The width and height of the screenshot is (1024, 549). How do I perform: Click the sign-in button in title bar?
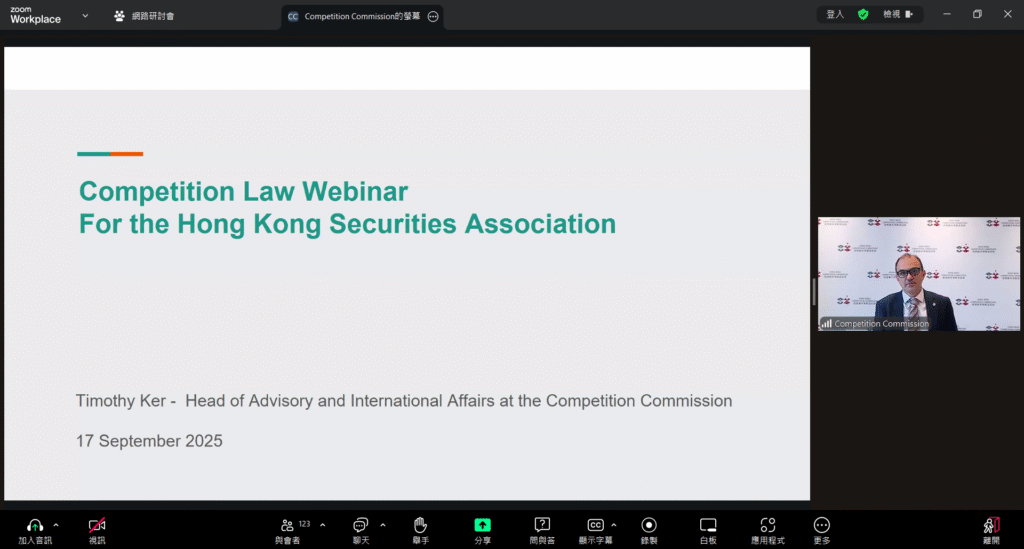[x=835, y=14]
